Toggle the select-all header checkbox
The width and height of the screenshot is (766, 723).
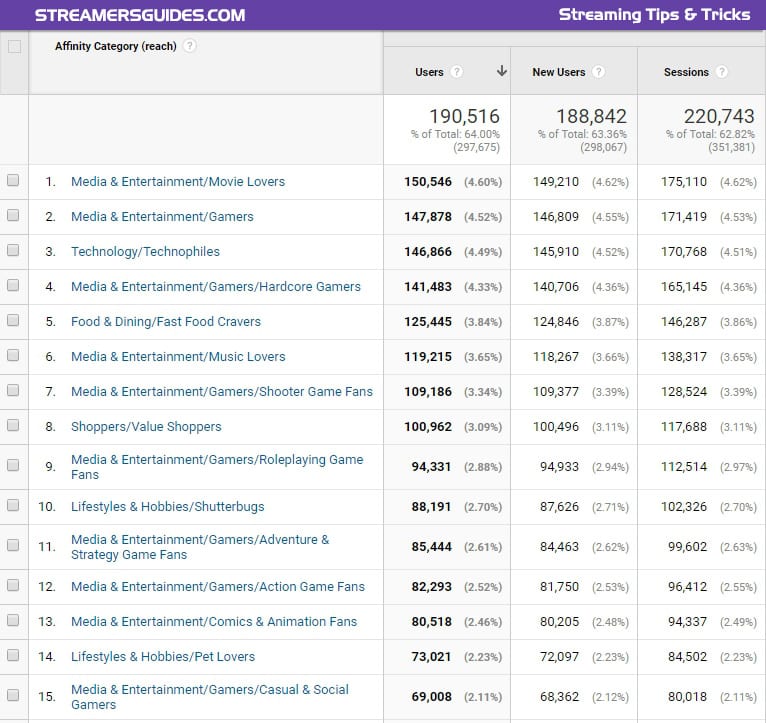tap(14, 46)
